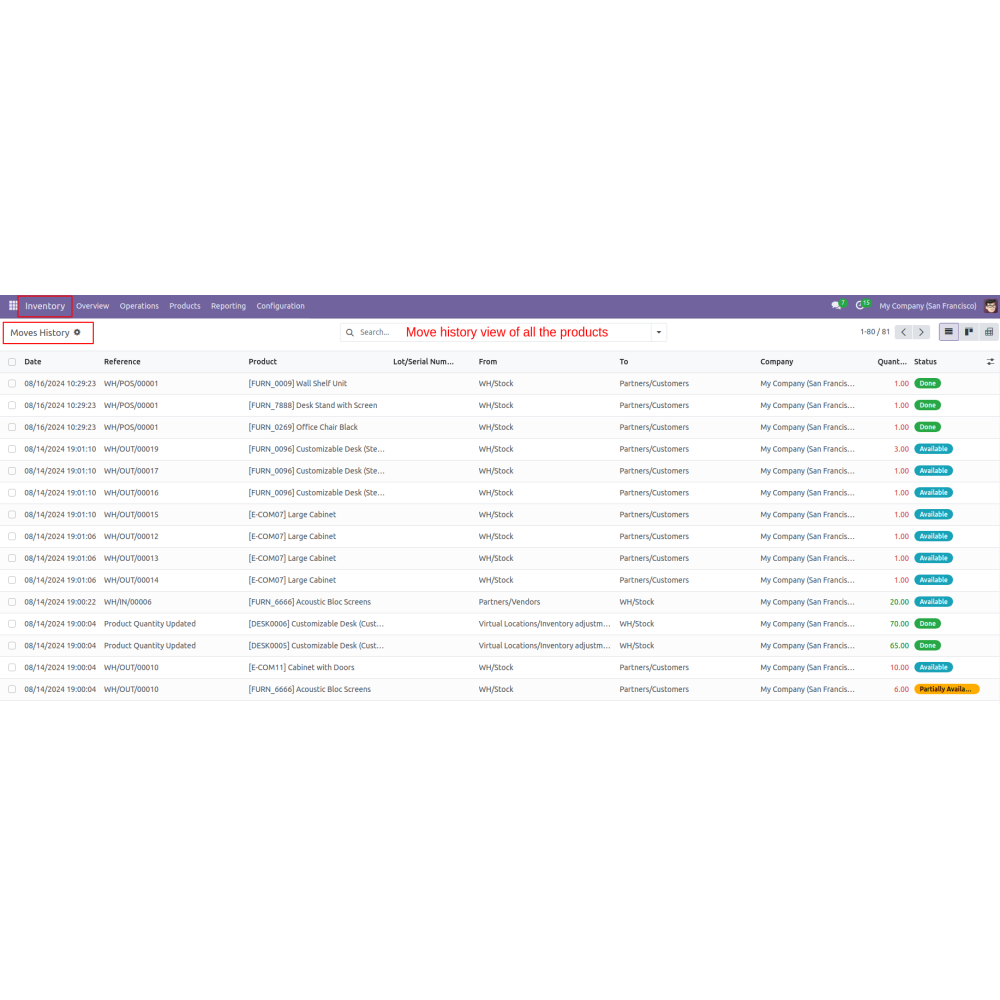Switch to list view icon
This screenshot has width=1000, height=1000.
[948, 332]
